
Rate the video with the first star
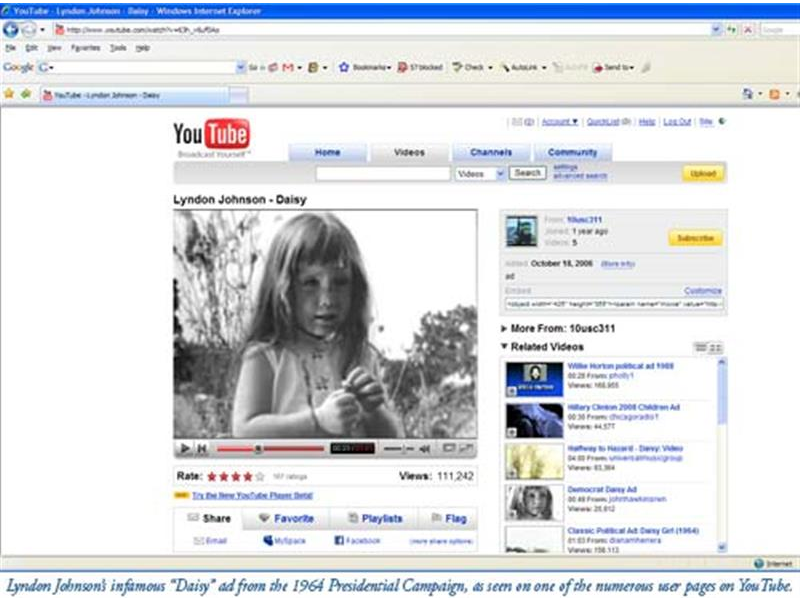pyautogui.click(x=212, y=477)
